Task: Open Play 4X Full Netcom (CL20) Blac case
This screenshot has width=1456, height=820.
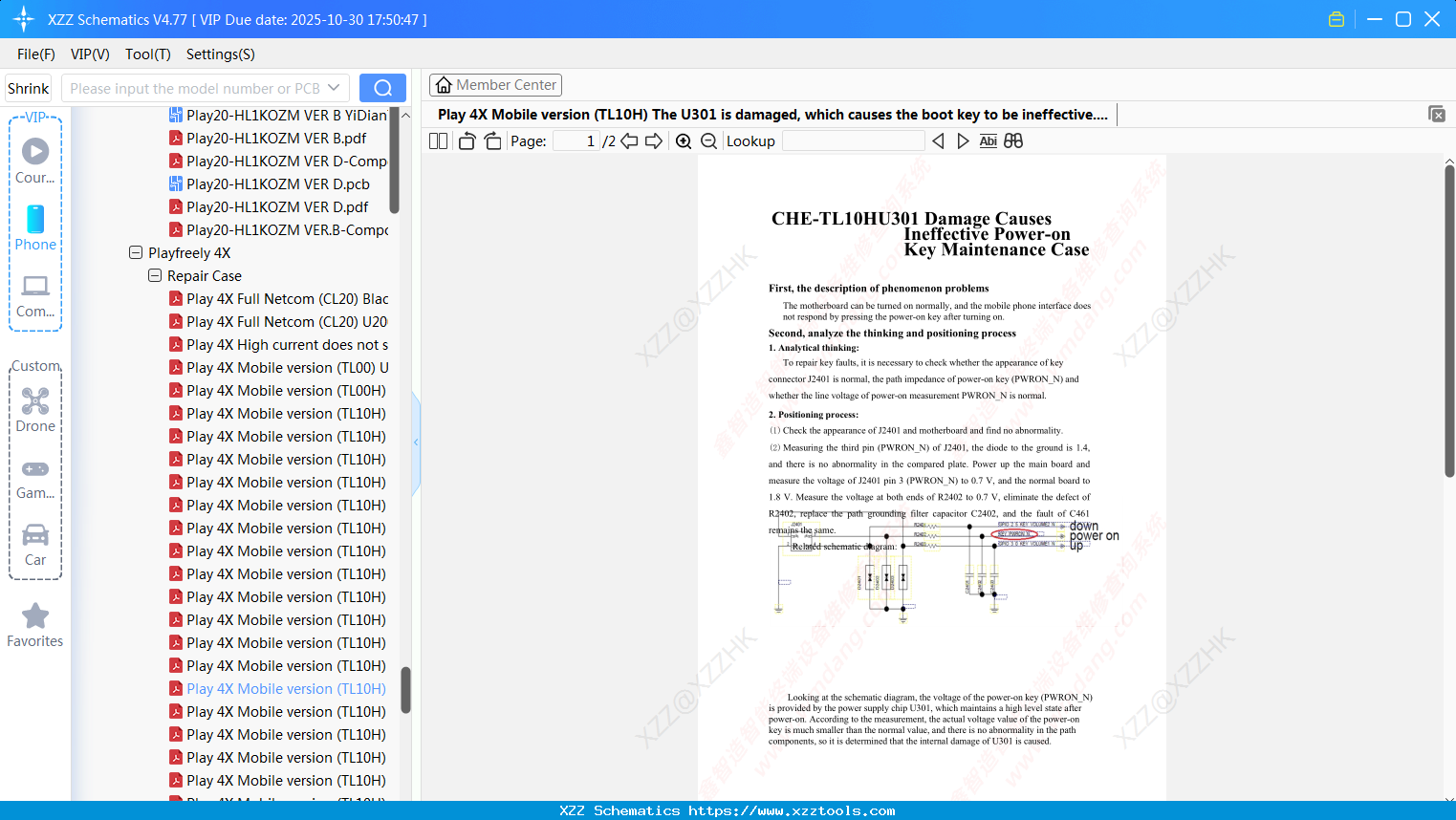Action: (x=278, y=298)
